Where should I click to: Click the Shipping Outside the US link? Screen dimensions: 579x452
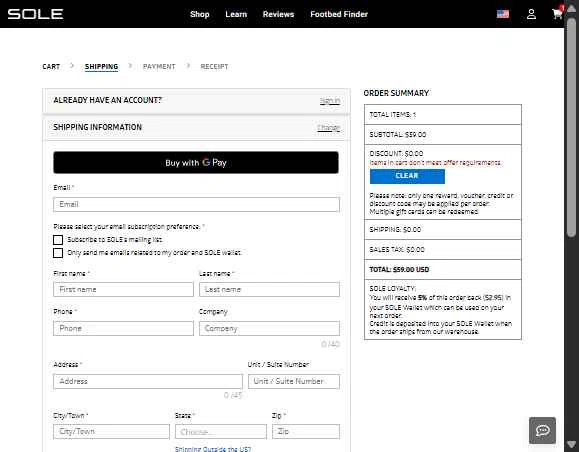[x=213, y=449]
